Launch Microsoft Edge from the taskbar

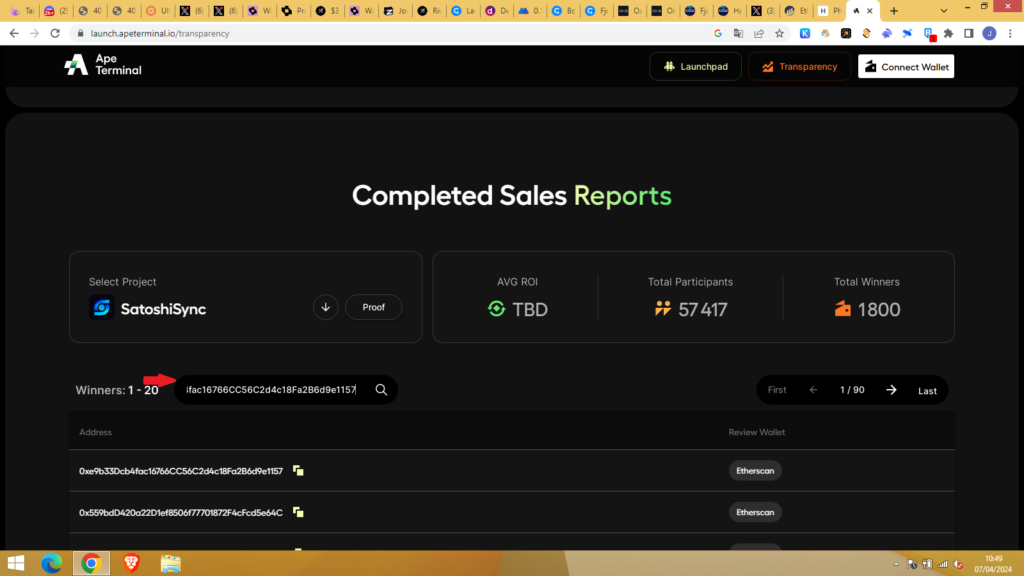[x=52, y=563]
